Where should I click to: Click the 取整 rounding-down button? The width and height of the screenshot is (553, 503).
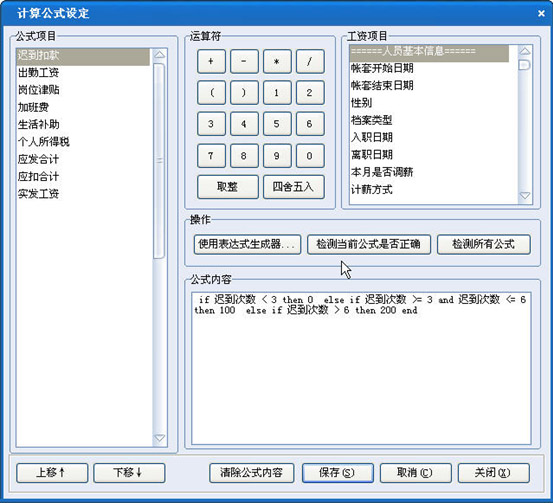click(x=228, y=187)
